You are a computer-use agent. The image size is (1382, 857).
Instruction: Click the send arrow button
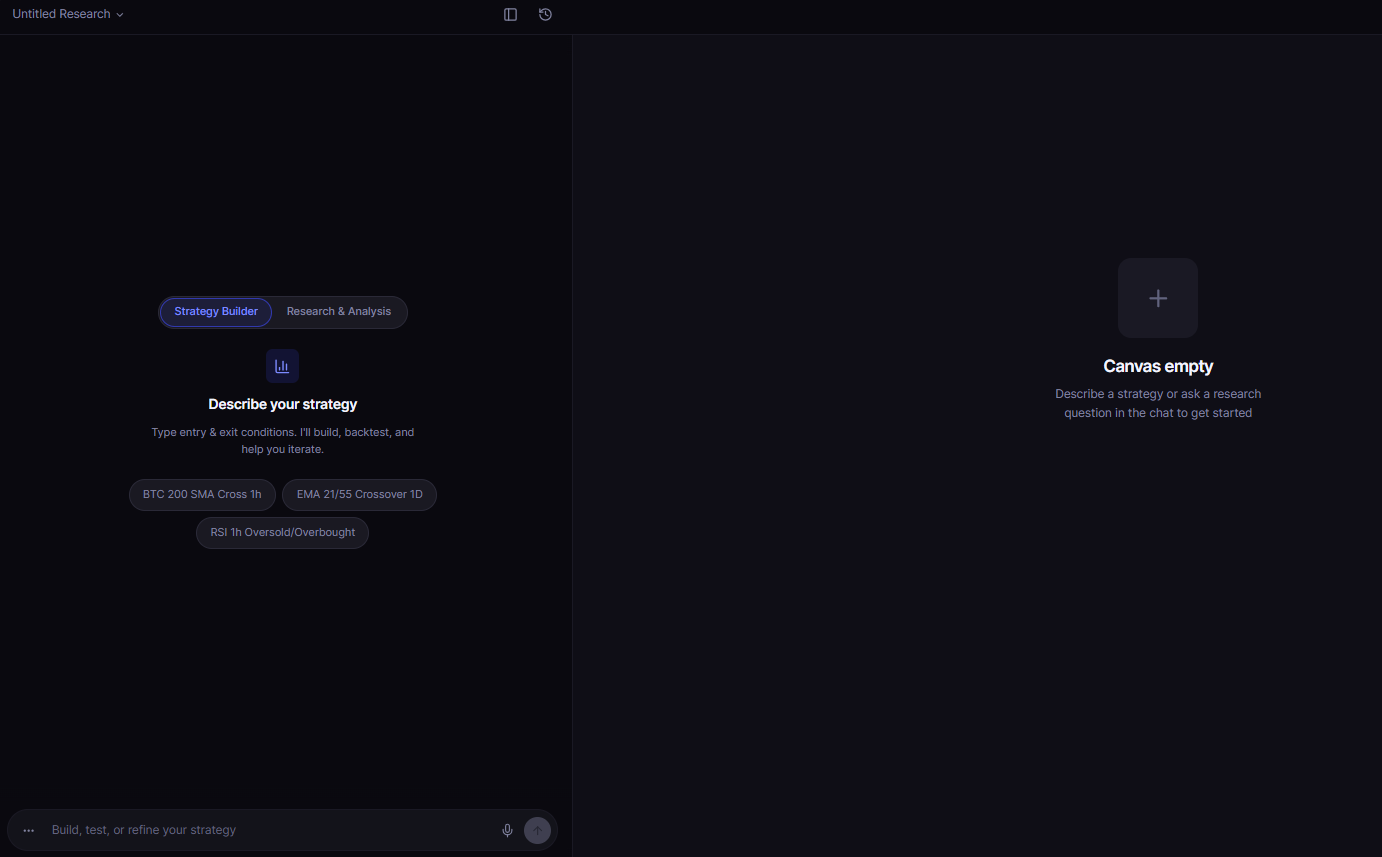537,830
